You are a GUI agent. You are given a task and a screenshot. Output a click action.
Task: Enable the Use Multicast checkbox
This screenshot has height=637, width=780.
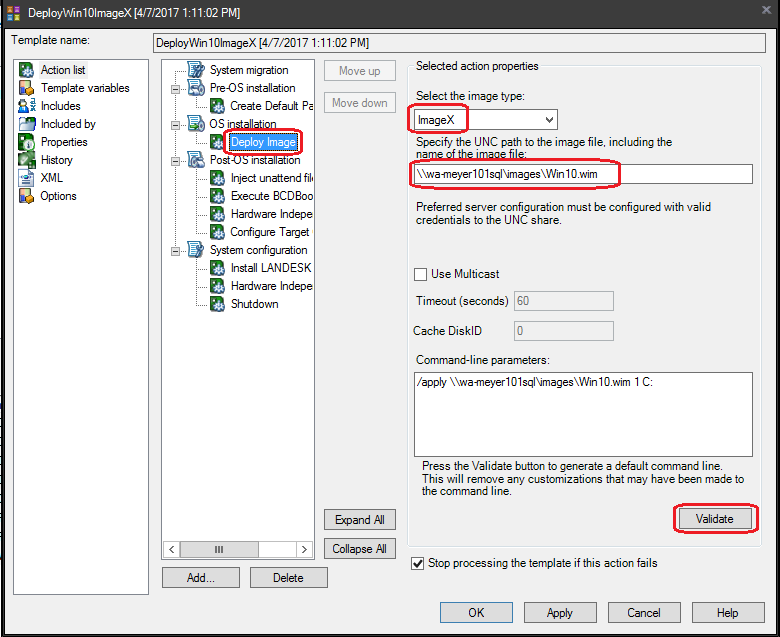pyautogui.click(x=420, y=274)
